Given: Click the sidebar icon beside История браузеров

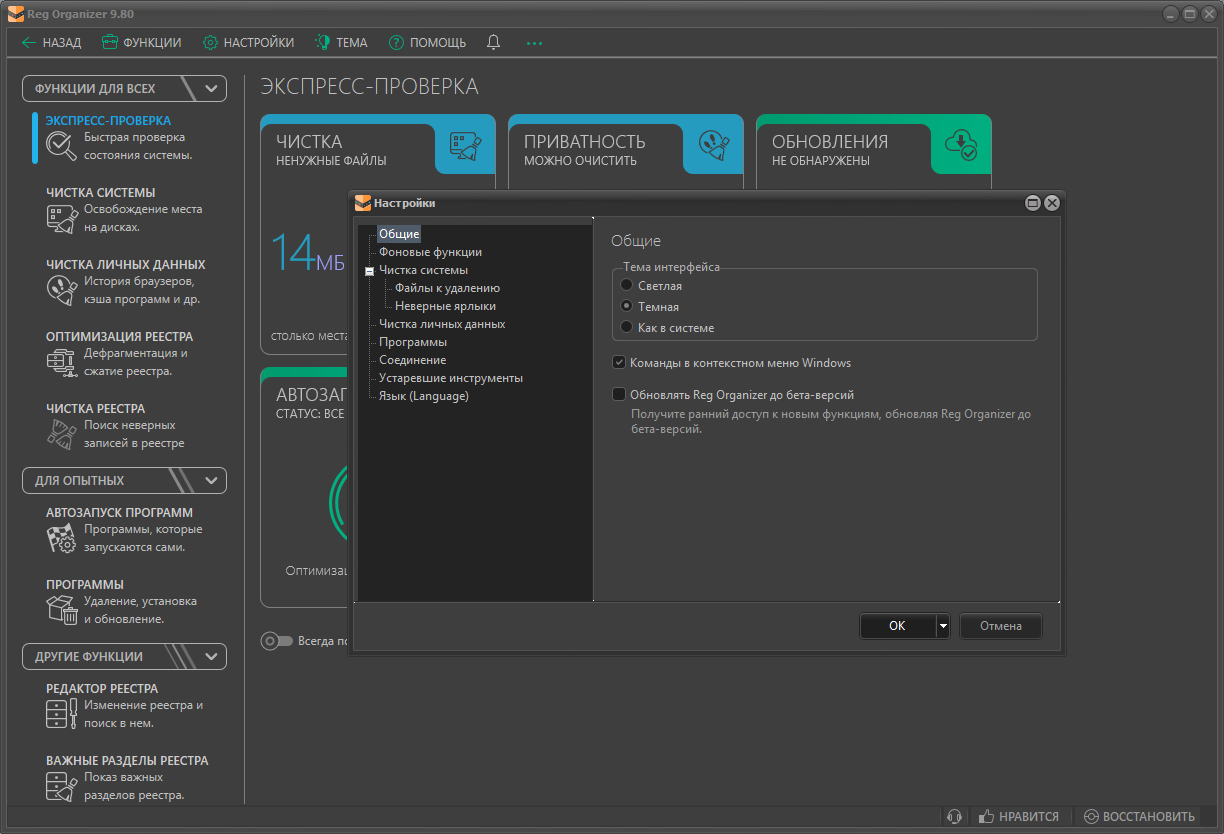Looking at the screenshot, I should [x=61, y=290].
